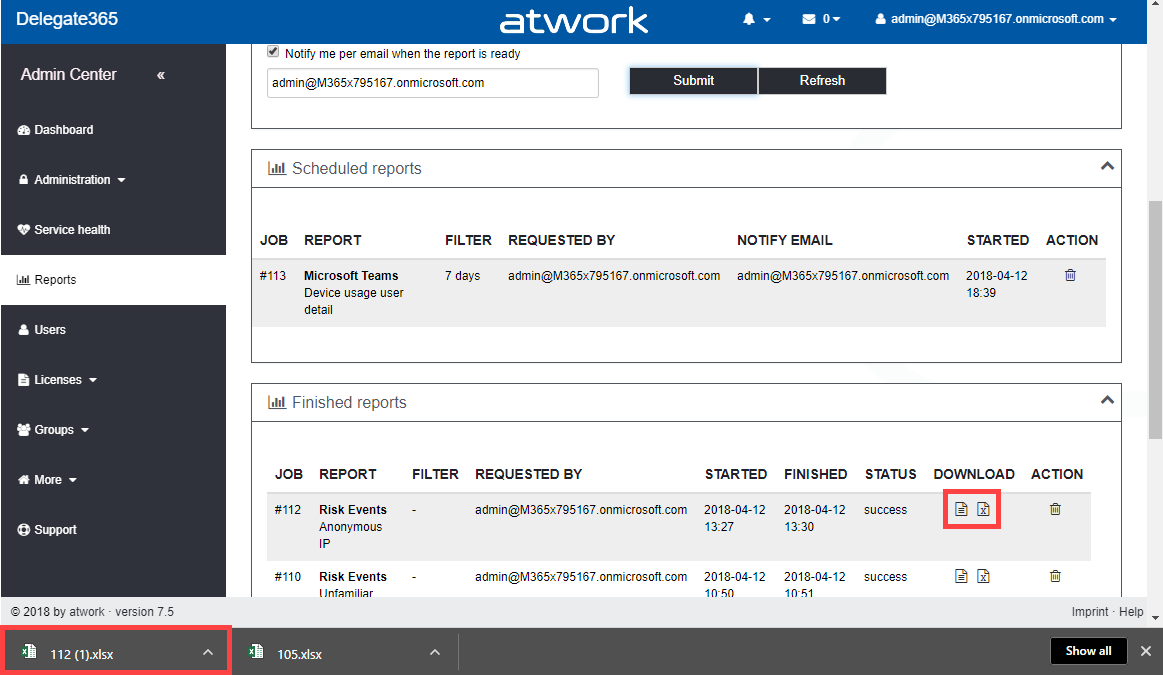
Task: Uncheck Notify me per email checkbox
Action: point(273,52)
